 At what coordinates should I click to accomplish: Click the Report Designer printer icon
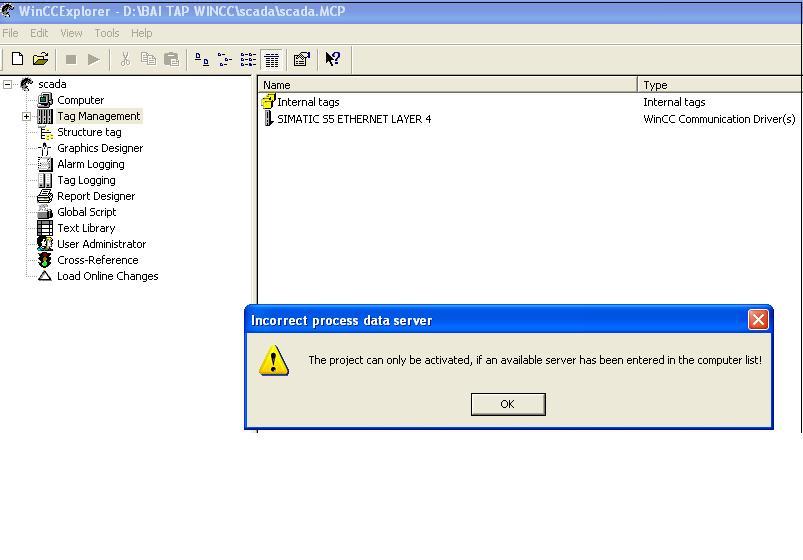tap(45, 196)
